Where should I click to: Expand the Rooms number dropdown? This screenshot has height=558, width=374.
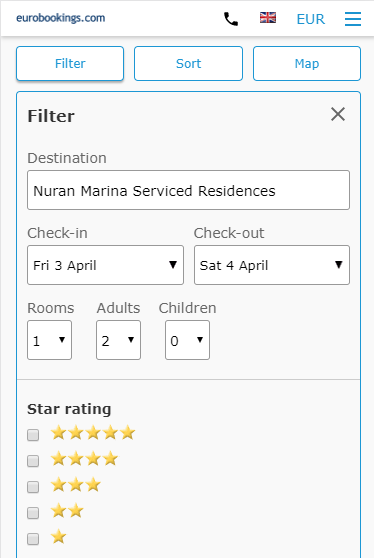coord(49,340)
